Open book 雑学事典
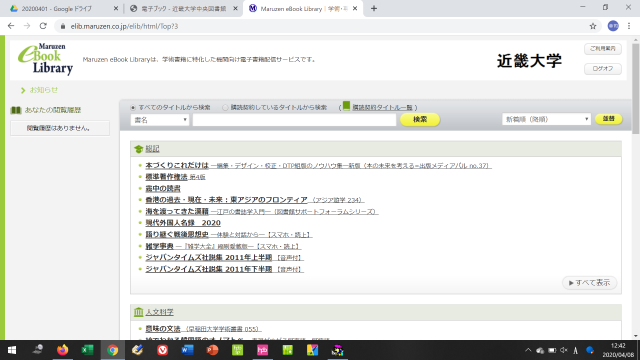Viewport: 640px width, 360px height. (223, 246)
